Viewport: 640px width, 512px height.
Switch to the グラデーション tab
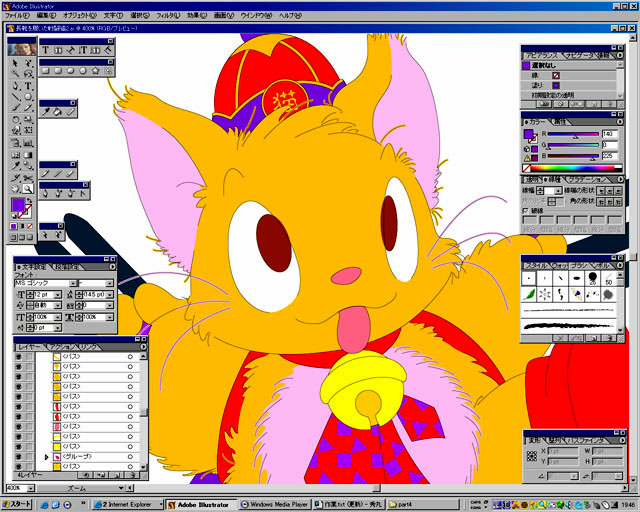point(587,179)
